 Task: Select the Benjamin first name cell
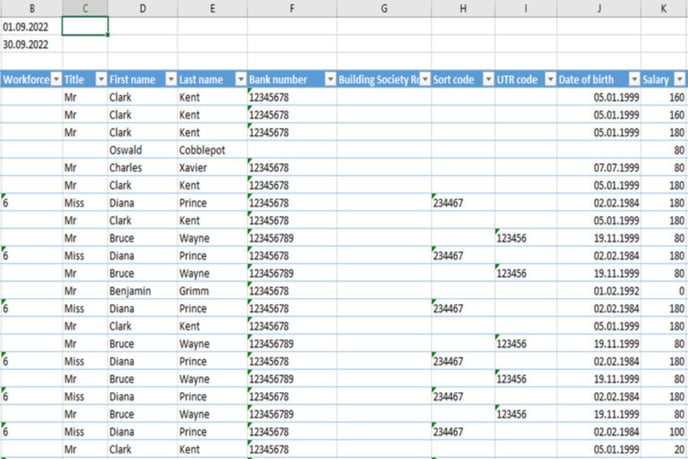pos(143,291)
